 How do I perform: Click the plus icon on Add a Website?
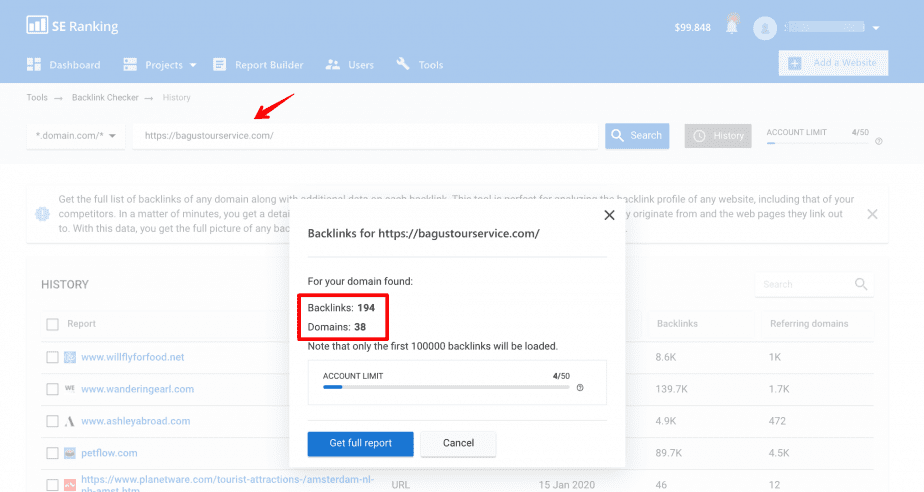coord(794,63)
